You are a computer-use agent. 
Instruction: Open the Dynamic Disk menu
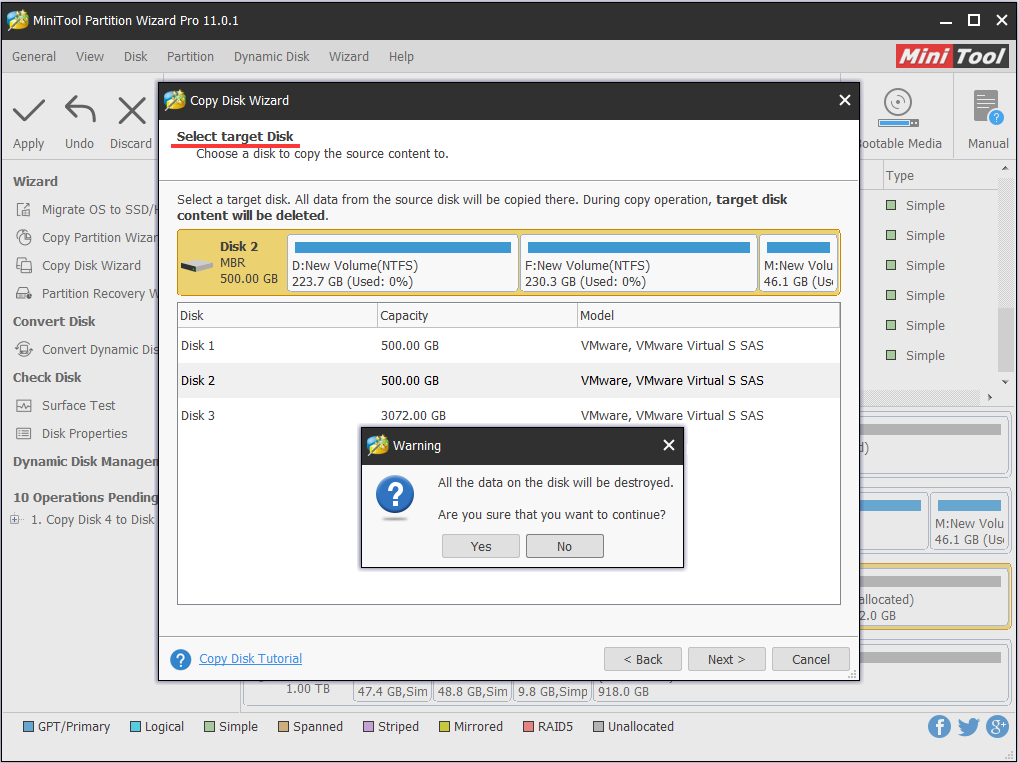tap(272, 57)
